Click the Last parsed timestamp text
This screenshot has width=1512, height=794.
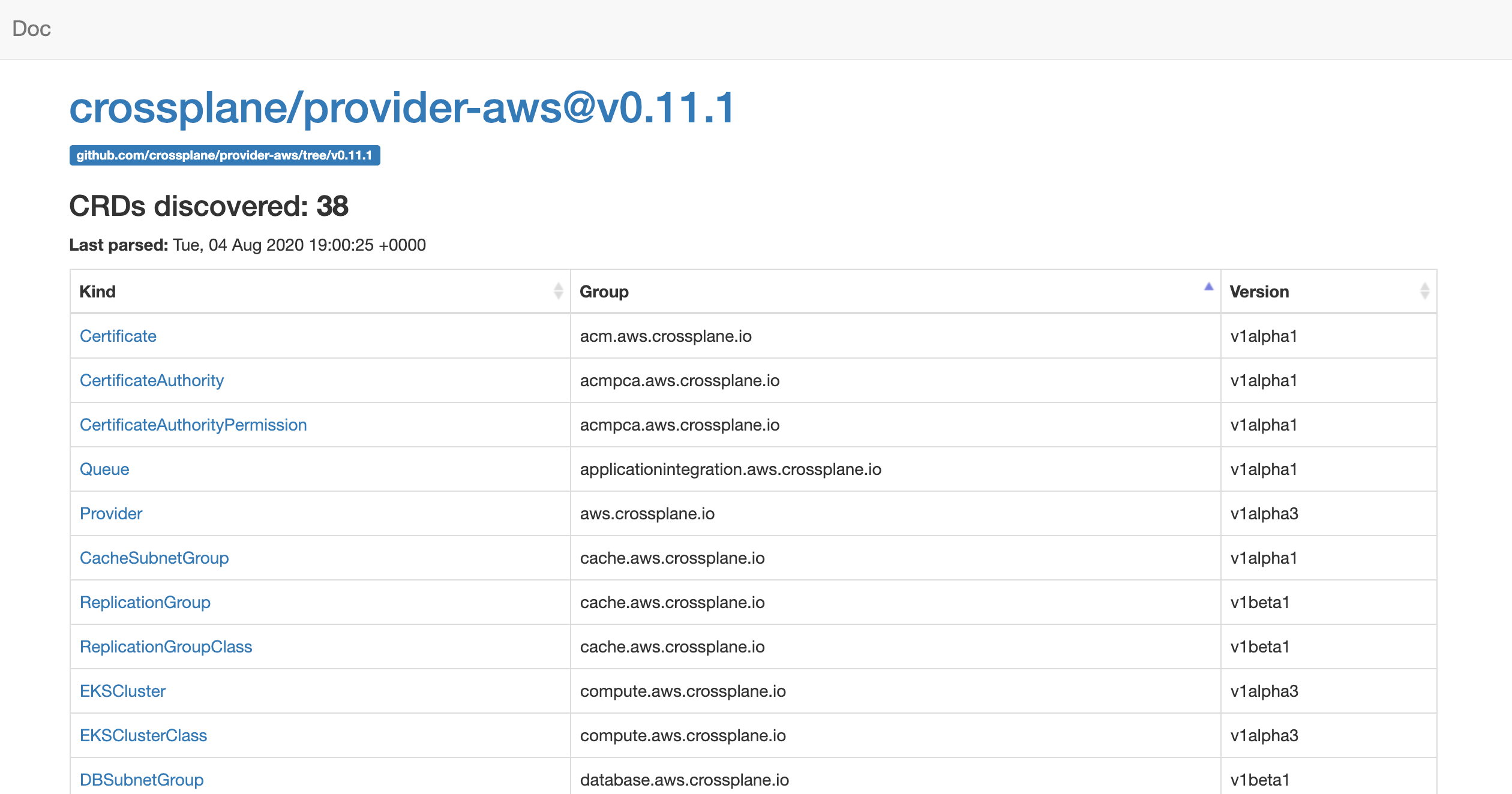point(248,245)
